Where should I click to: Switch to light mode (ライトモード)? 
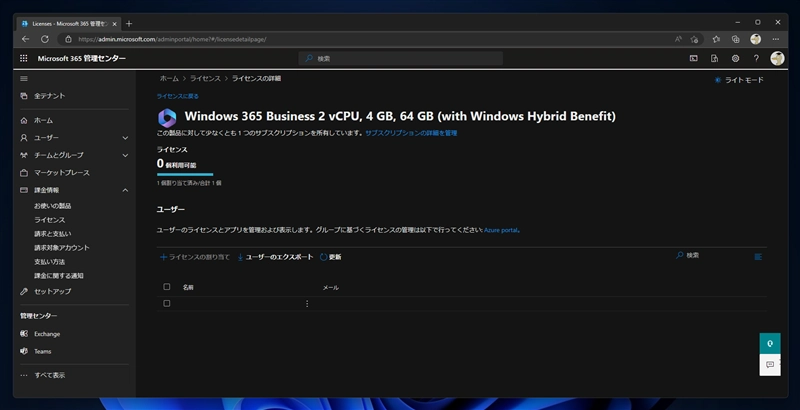pos(739,80)
